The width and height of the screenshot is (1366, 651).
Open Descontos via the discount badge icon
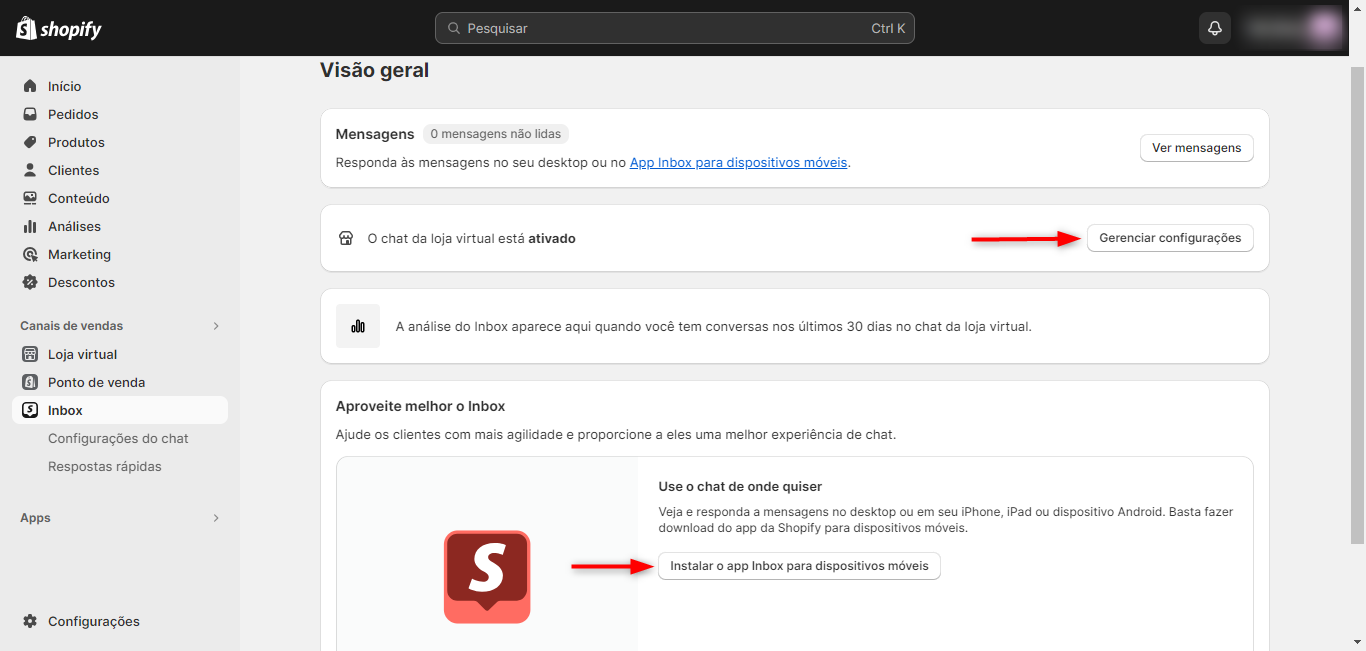(30, 282)
